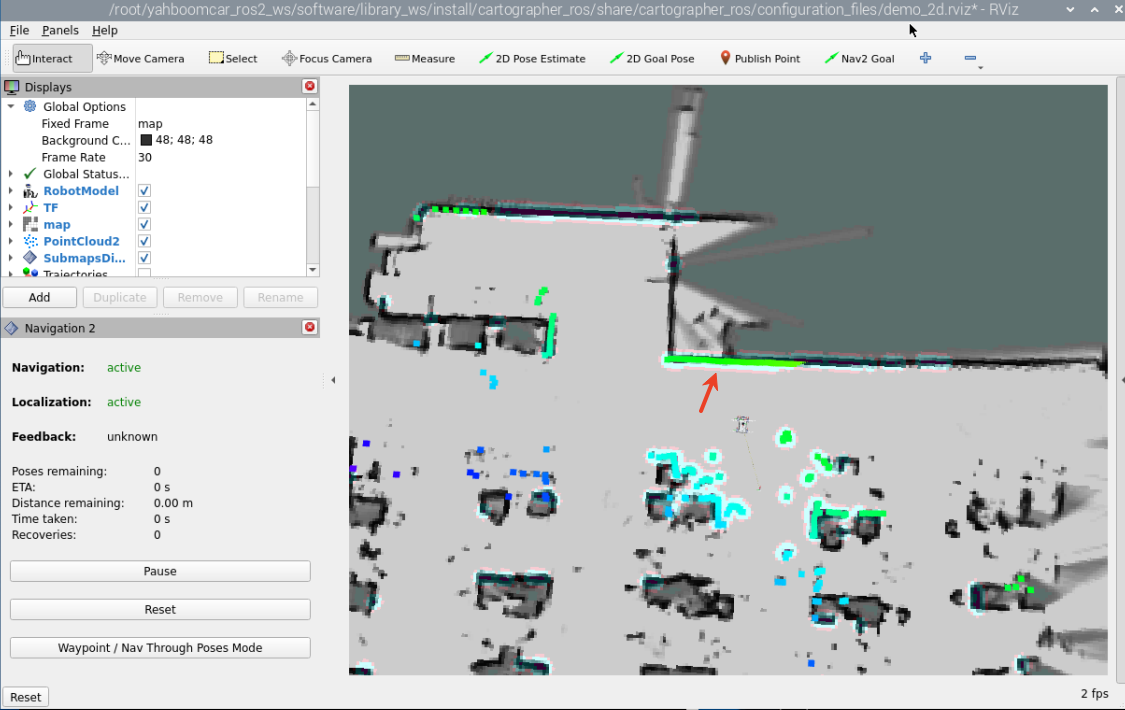The height and width of the screenshot is (710, 1125).
Task: Click the blue plus add-tool icon
Action: (925, 59)
